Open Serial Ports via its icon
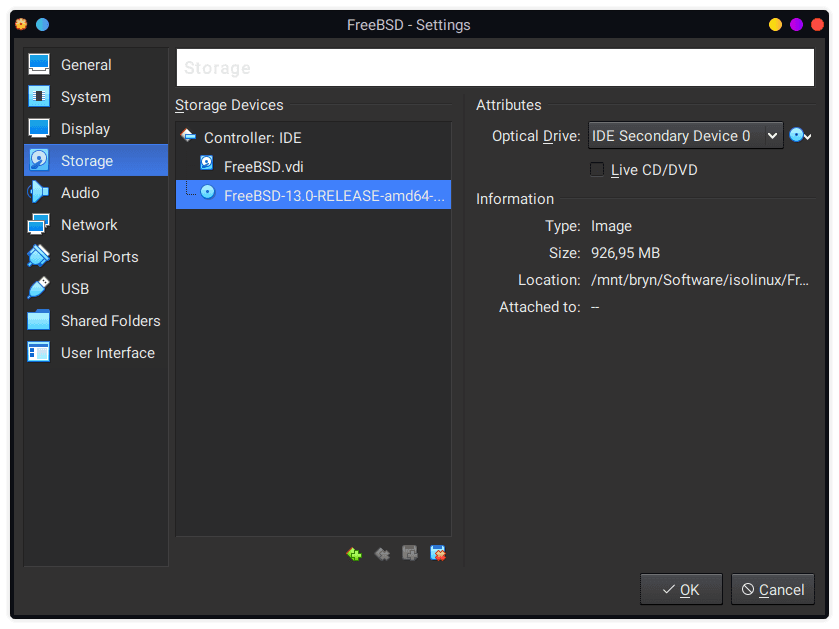839x629 pixels. [x=39, y=257]
